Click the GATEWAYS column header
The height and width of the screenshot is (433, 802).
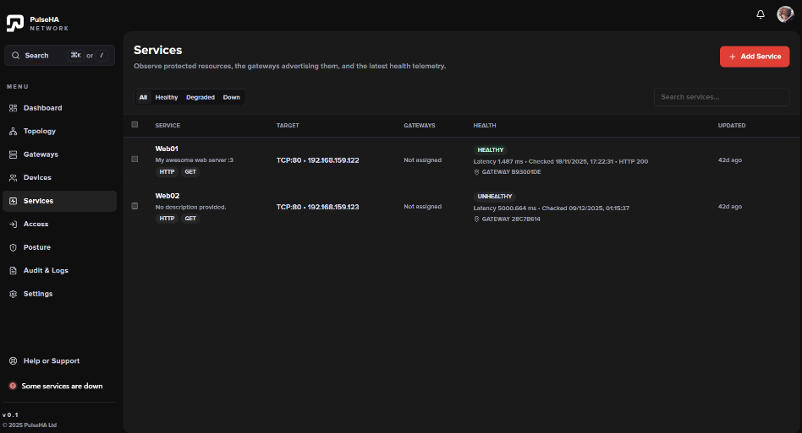pos(419,126)
